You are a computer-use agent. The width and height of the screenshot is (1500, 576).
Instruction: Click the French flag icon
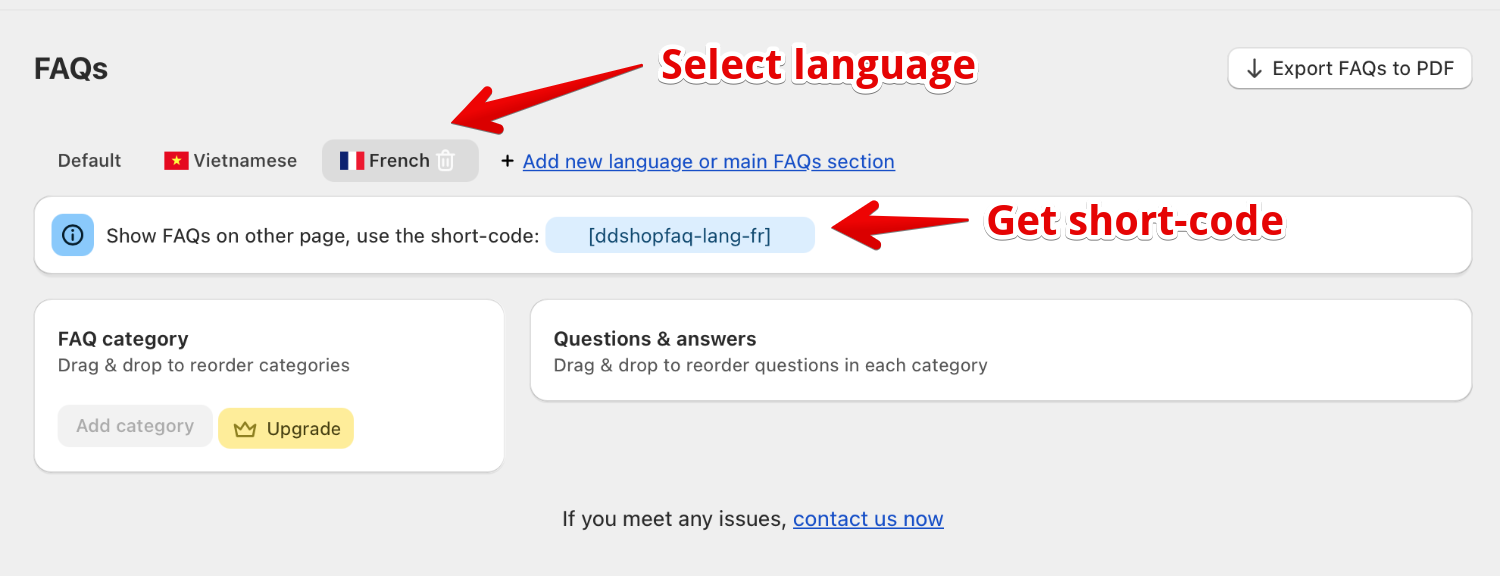tap(352, 161)
